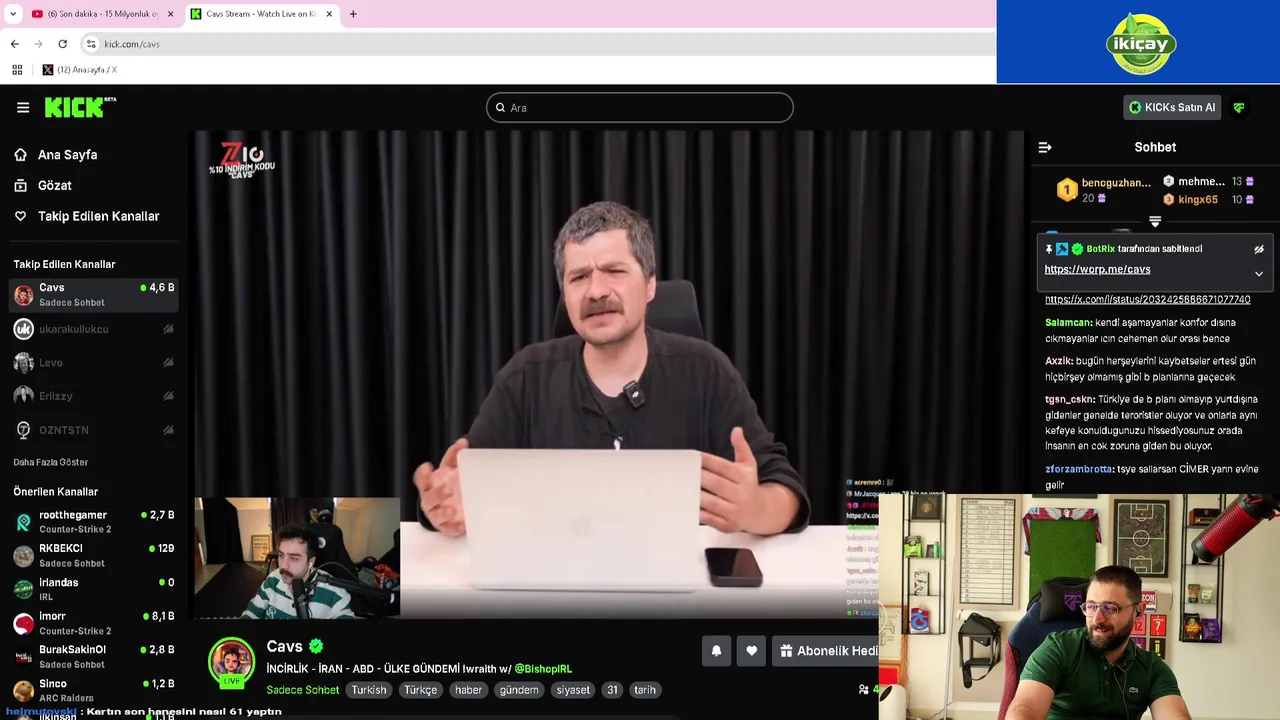1280x720 pixels.
Task: Reload the page
Action: (62, 44)
